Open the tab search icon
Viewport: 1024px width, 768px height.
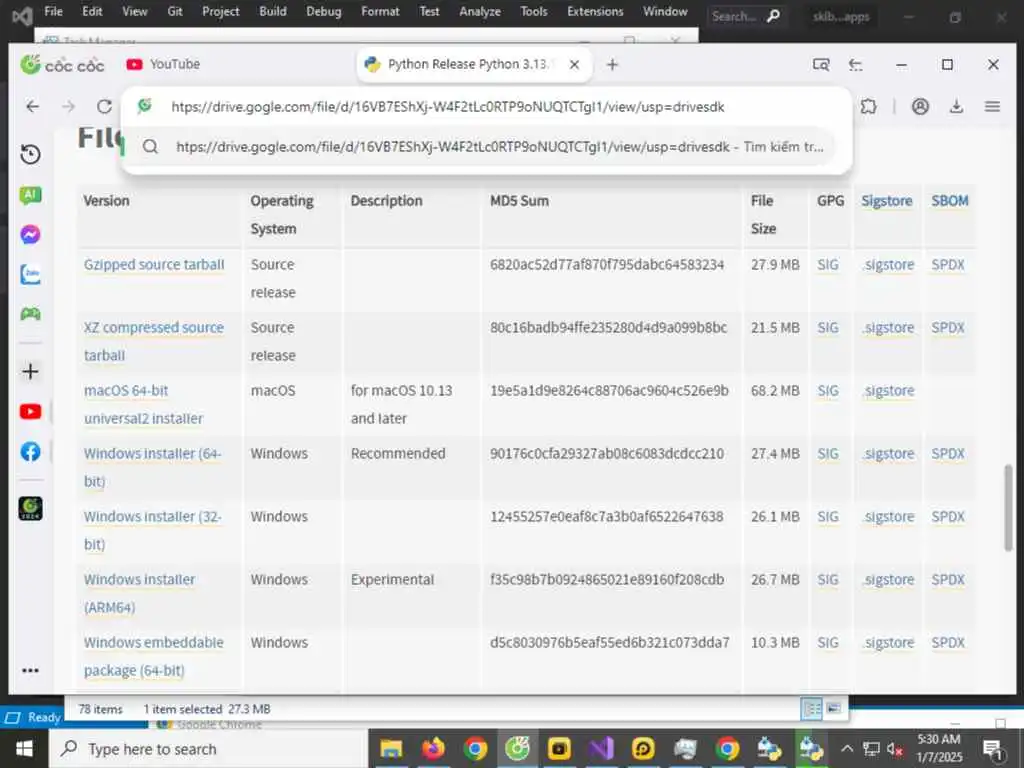(x=821, y=65)
